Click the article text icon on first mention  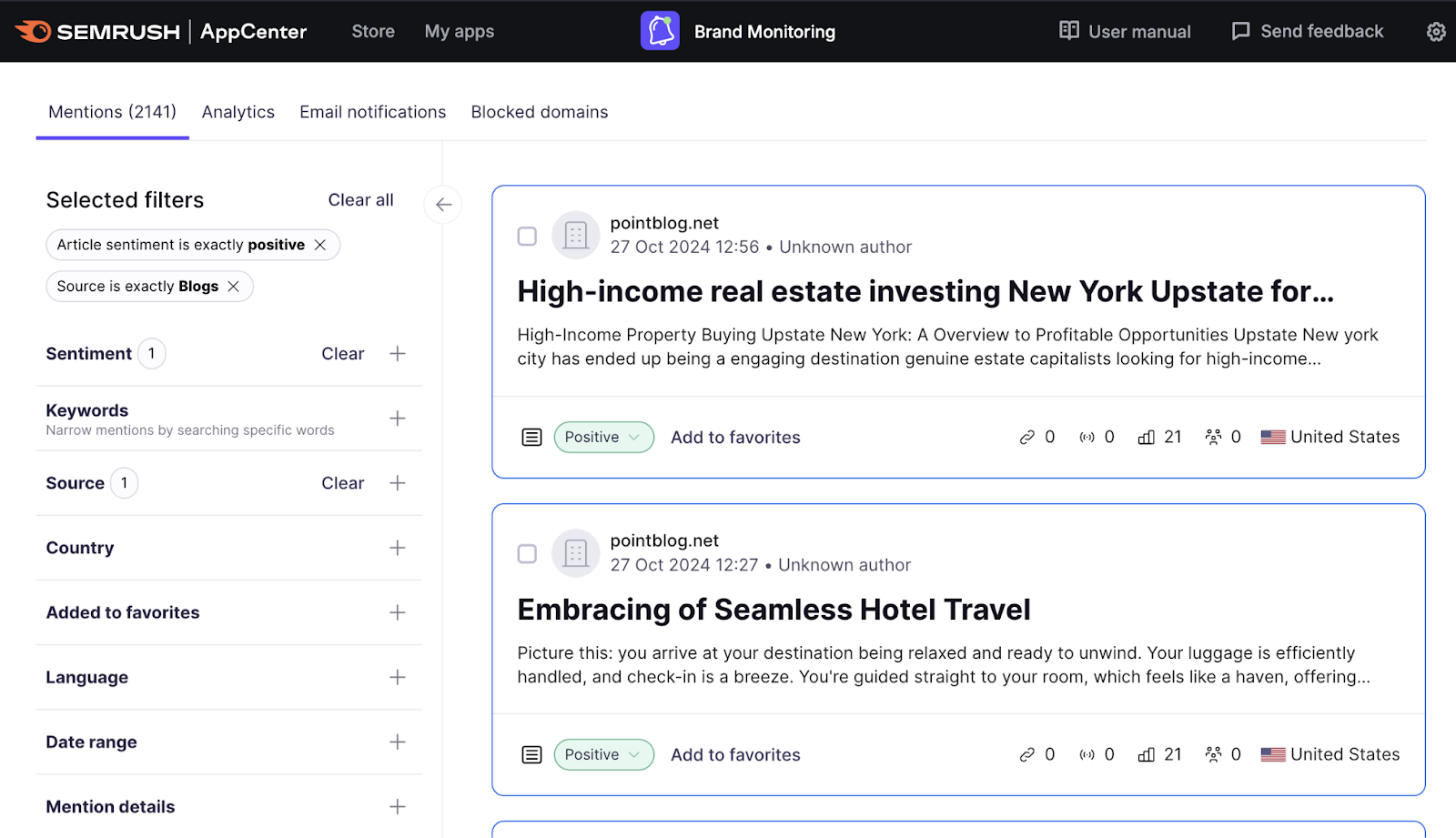click(531, 437)
